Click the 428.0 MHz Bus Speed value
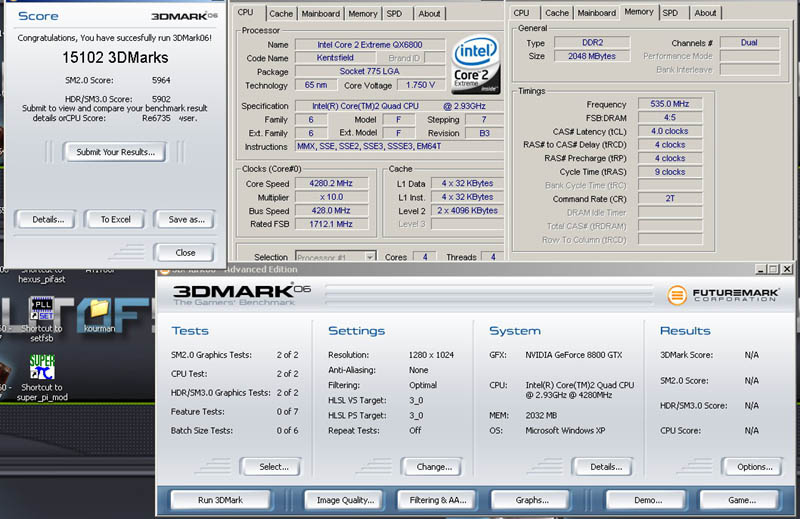 pos(331,210)
